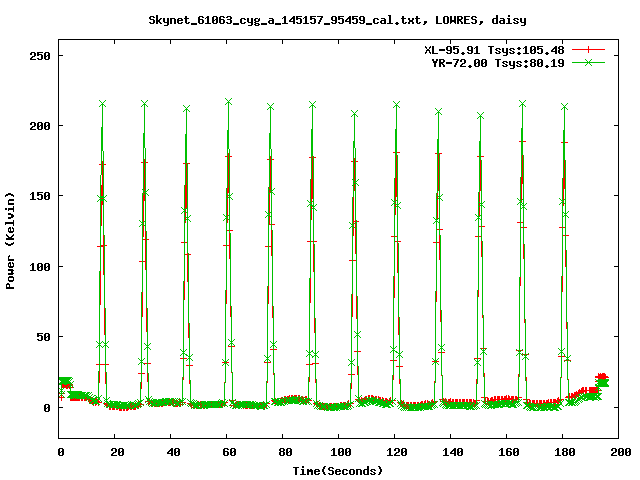Click the 60 tick label on x-axis
This screenshot has width=640, height=480.
(x=228, y=453)
